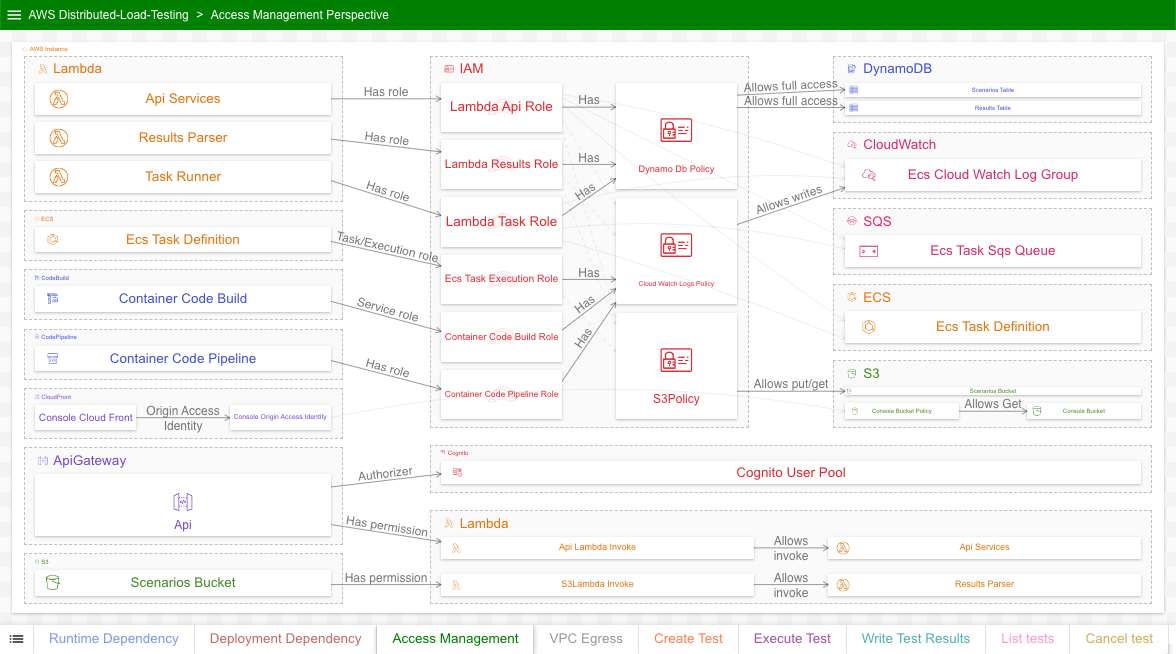Viewport: 1176px width, 654px height.
Task: Click the ECS Task Definition icon on the right
Action: [868, 327]
